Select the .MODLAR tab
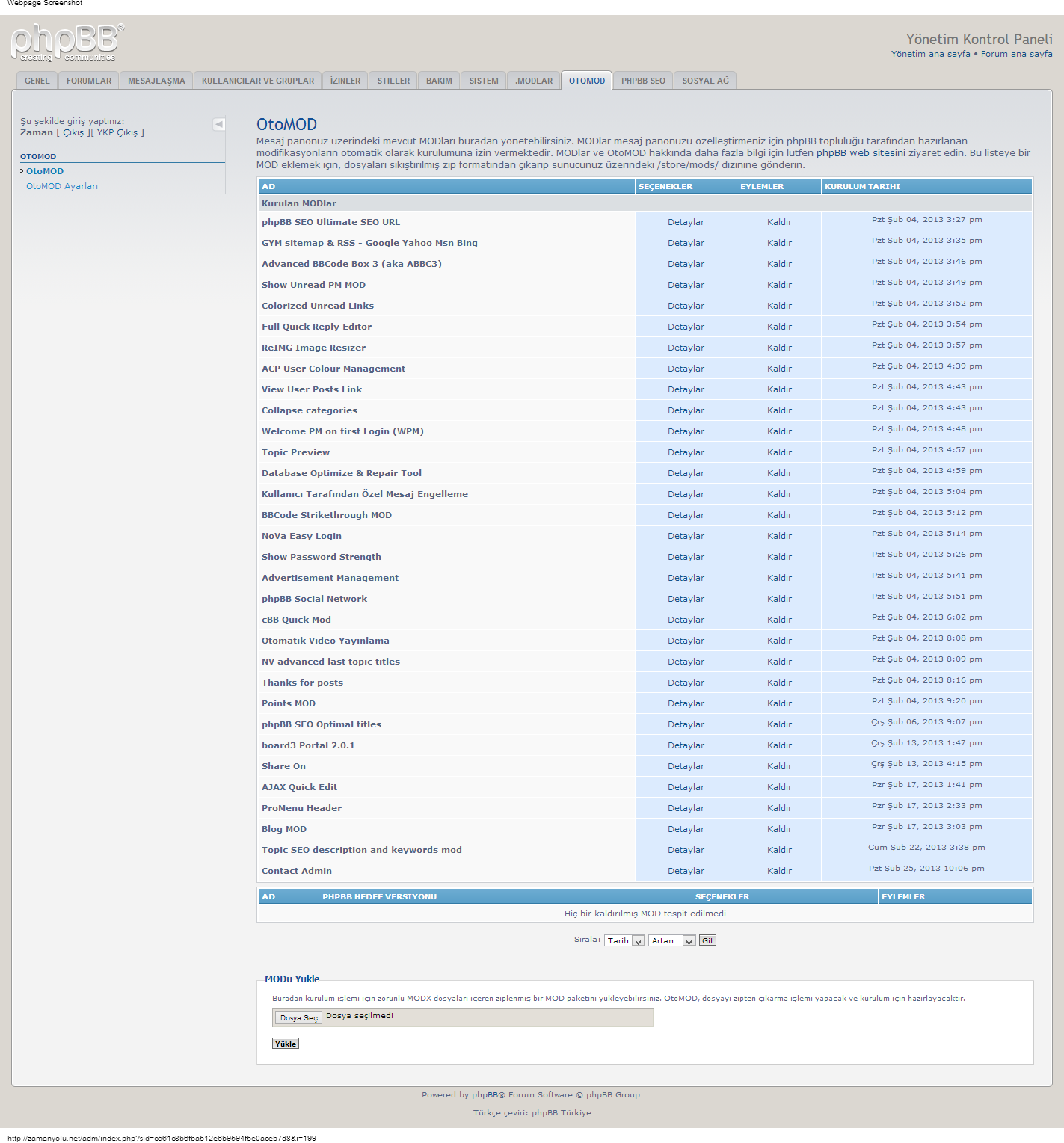This screenshot has width=1064, height=1143. click(x=534, y=81)
